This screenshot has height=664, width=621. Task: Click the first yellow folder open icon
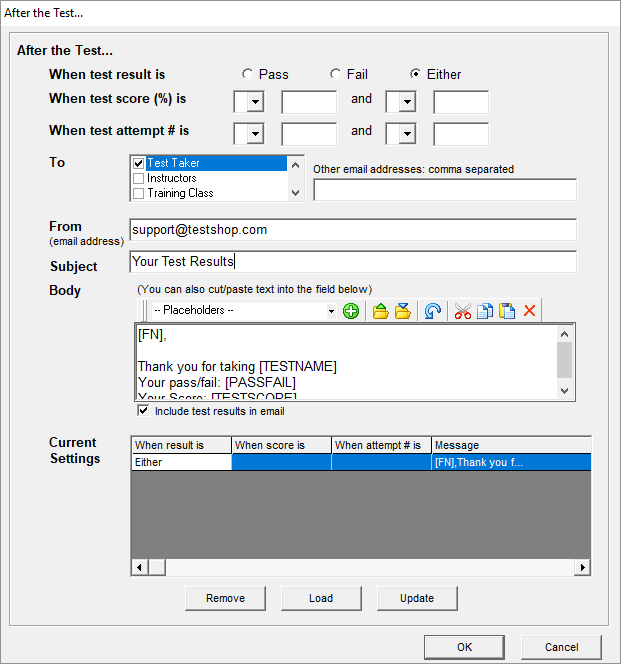pyautogui.click(x=381, y=311)
